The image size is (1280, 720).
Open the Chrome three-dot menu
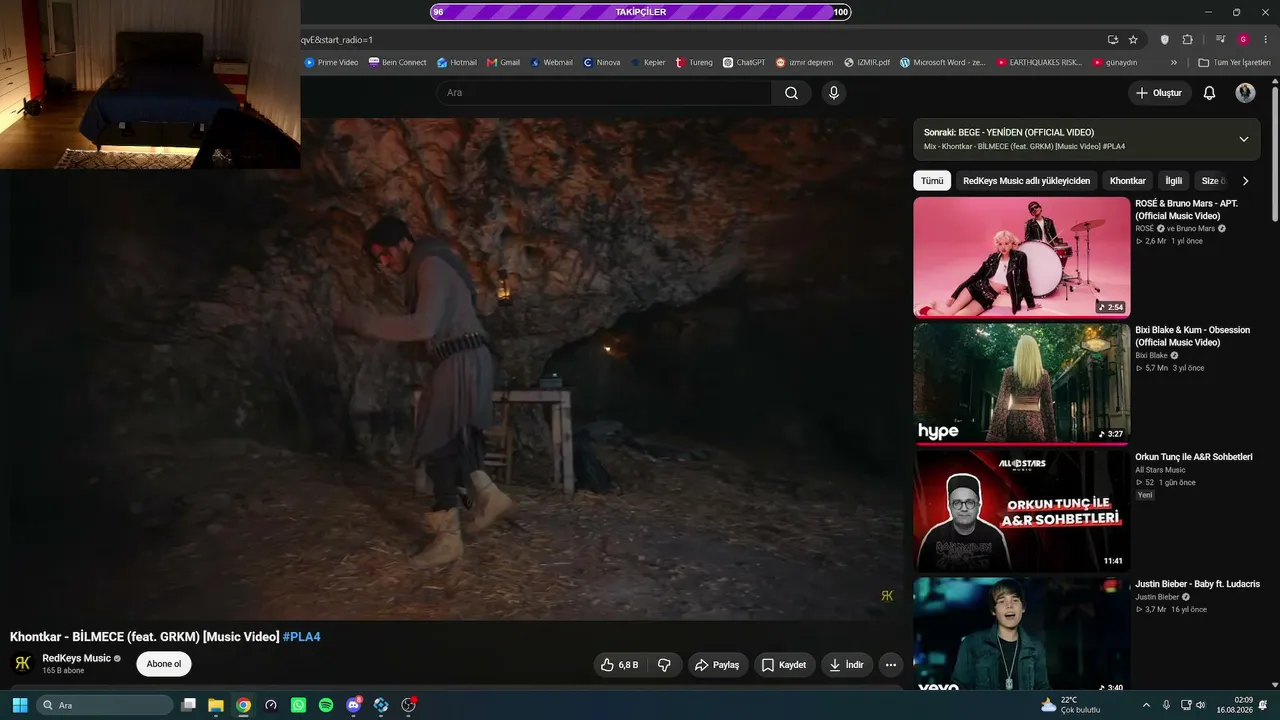point(1264,40)
